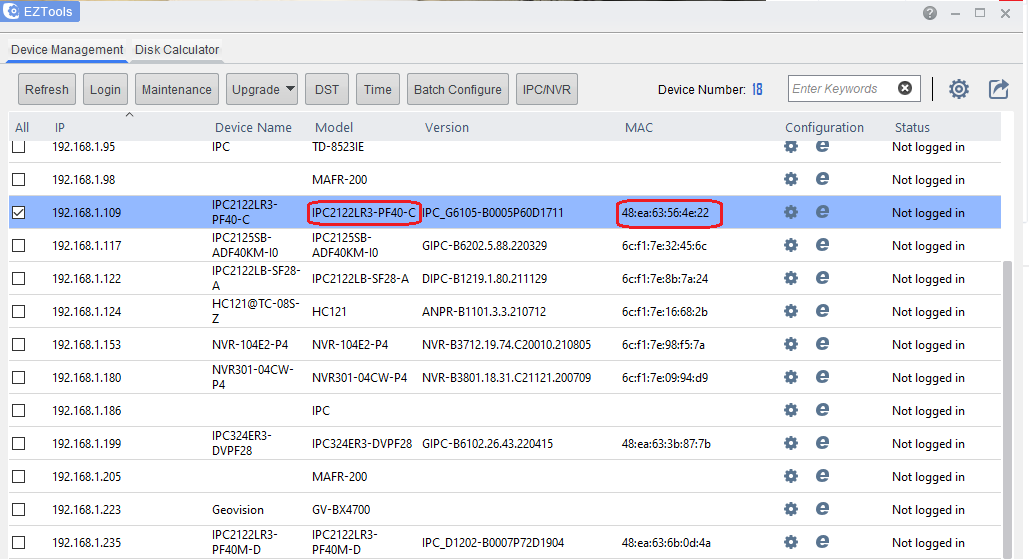
Task: Open configuration gear for 192.168.1.186
Action: (791, 410)
